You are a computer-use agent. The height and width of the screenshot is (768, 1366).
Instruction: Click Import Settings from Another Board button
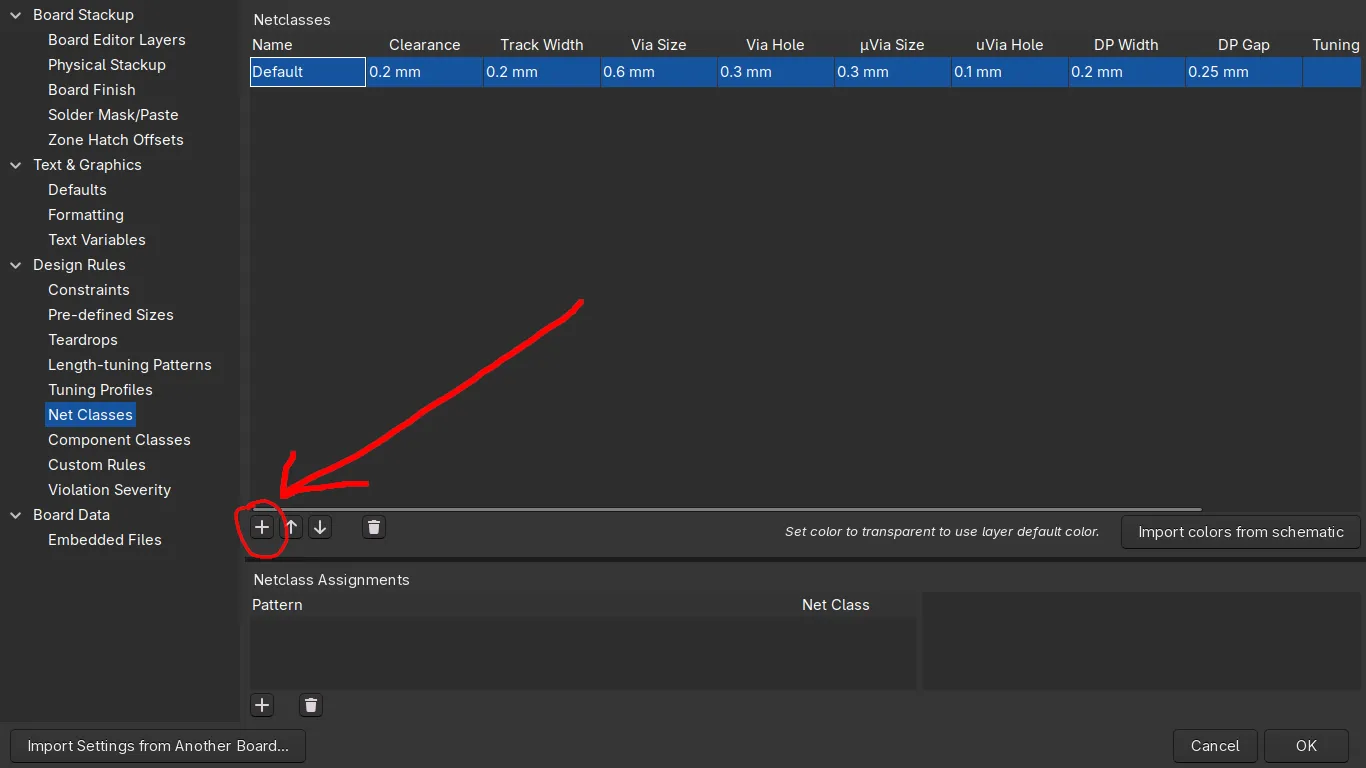(158, 746)
